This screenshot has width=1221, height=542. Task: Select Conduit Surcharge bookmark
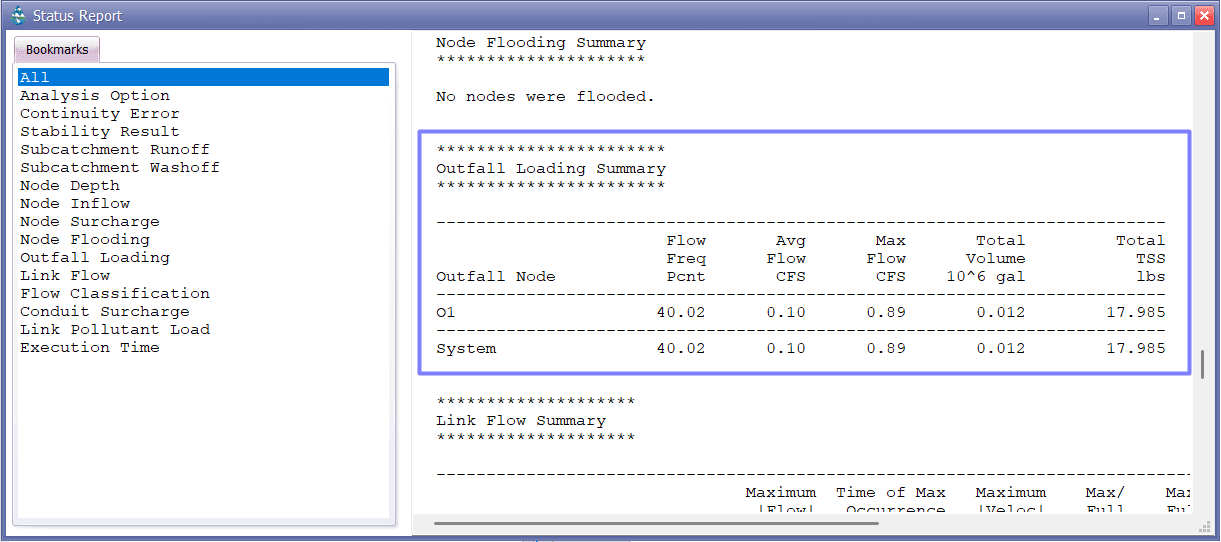[x=105, y=311]
